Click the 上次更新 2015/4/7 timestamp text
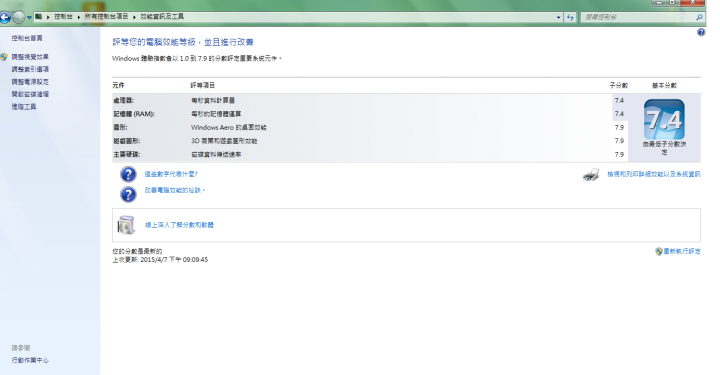This screenshot has height=375, width=720. tap(160, 260)
